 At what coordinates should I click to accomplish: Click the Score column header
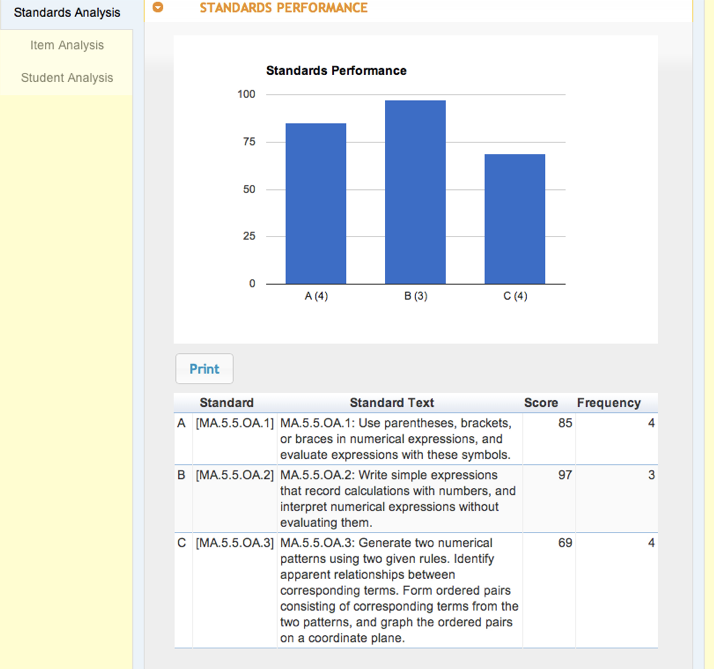541,403
